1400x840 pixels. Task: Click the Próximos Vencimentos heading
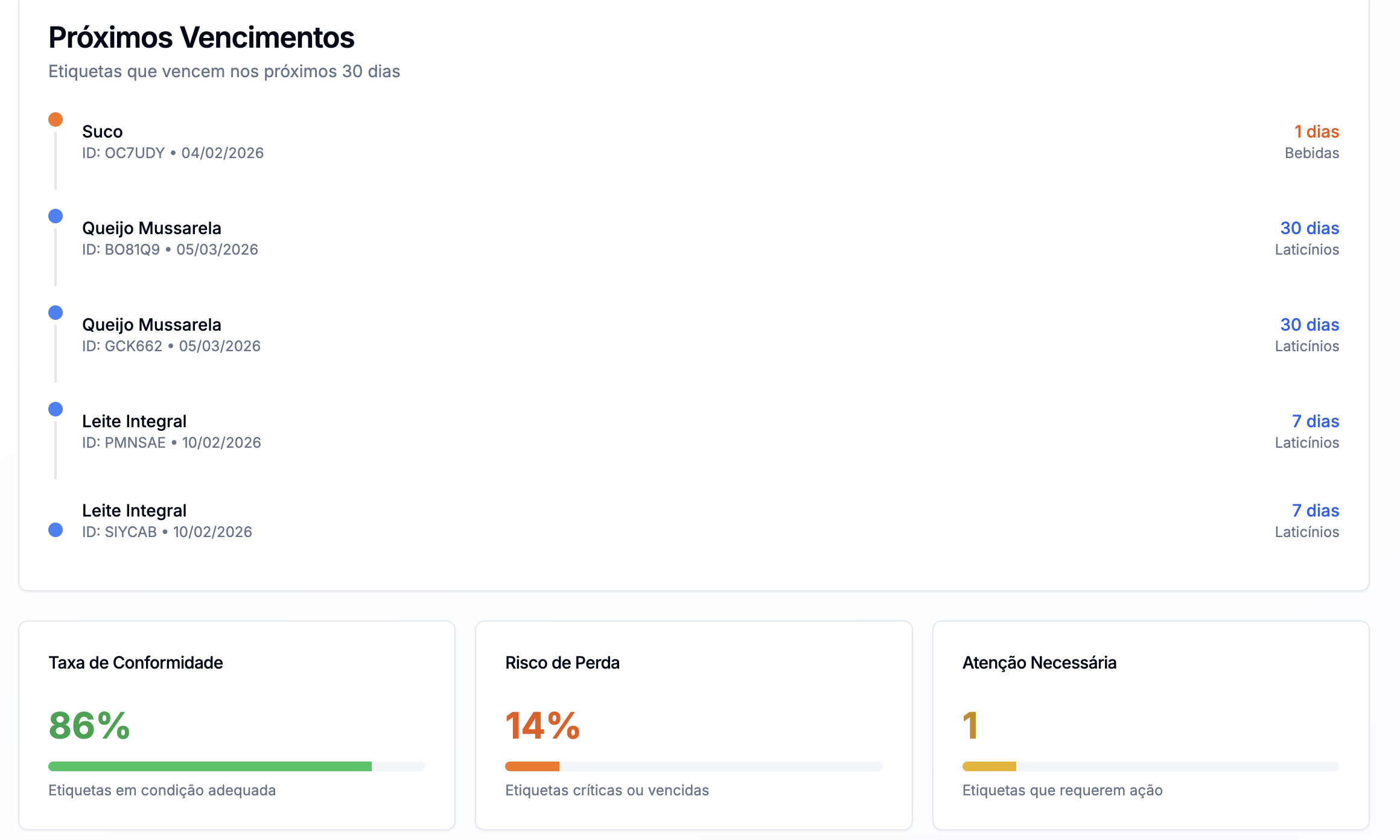pyautogui.click(x=202, y=37)
